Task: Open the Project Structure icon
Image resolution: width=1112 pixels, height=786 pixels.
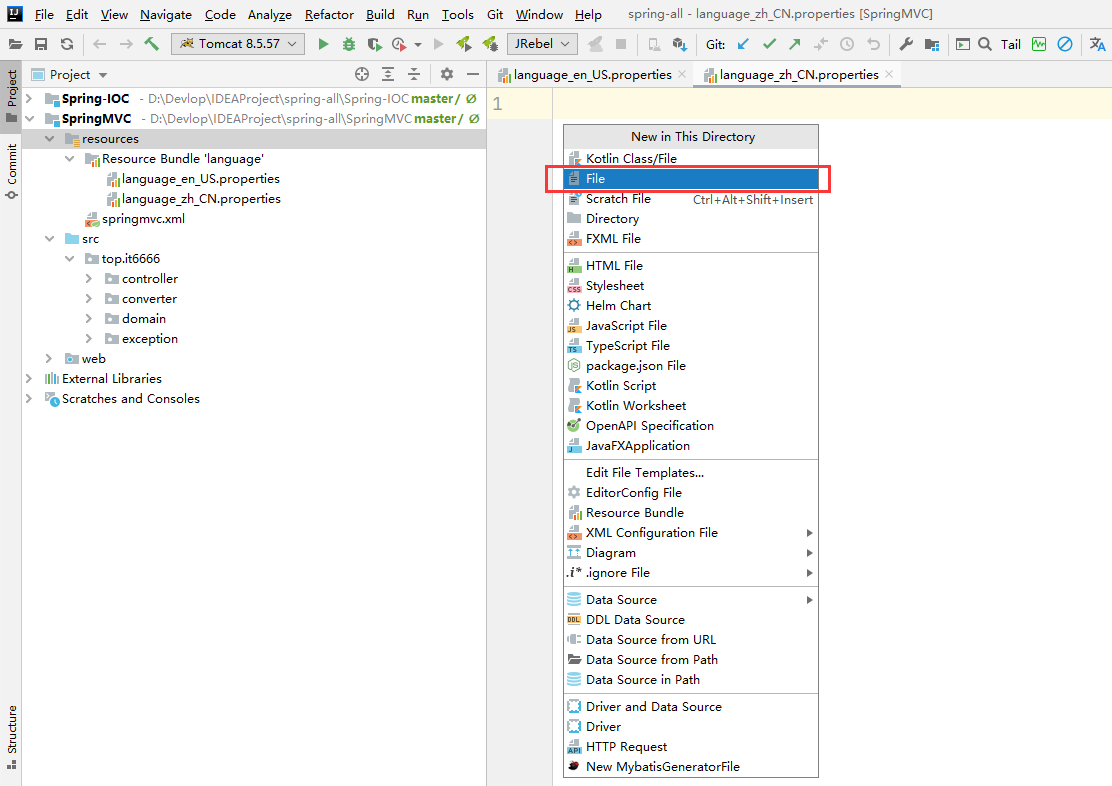Action: (x=932, y=44)
